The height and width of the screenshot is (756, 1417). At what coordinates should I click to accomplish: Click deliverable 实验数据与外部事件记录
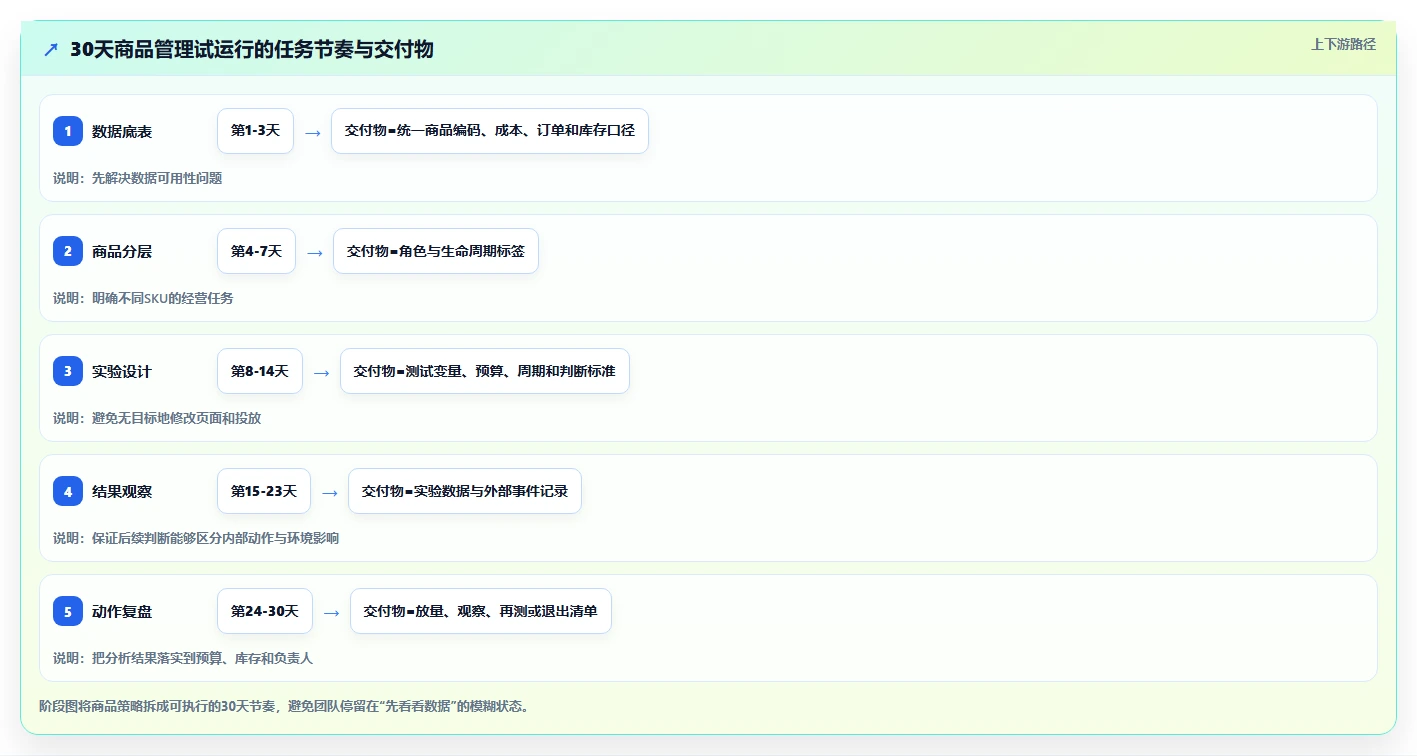pyautogui.click(x=465, y=491)
